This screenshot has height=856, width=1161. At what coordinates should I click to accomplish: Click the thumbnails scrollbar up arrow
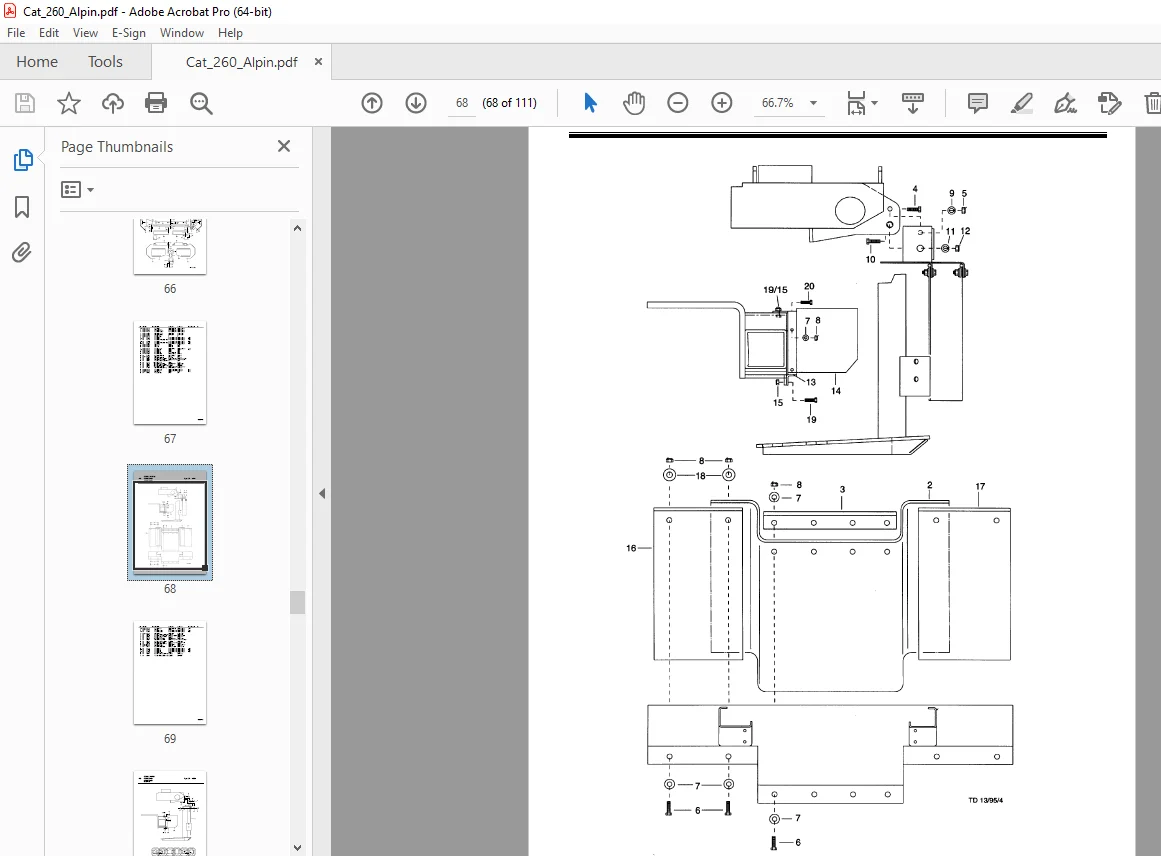(297, 228)
